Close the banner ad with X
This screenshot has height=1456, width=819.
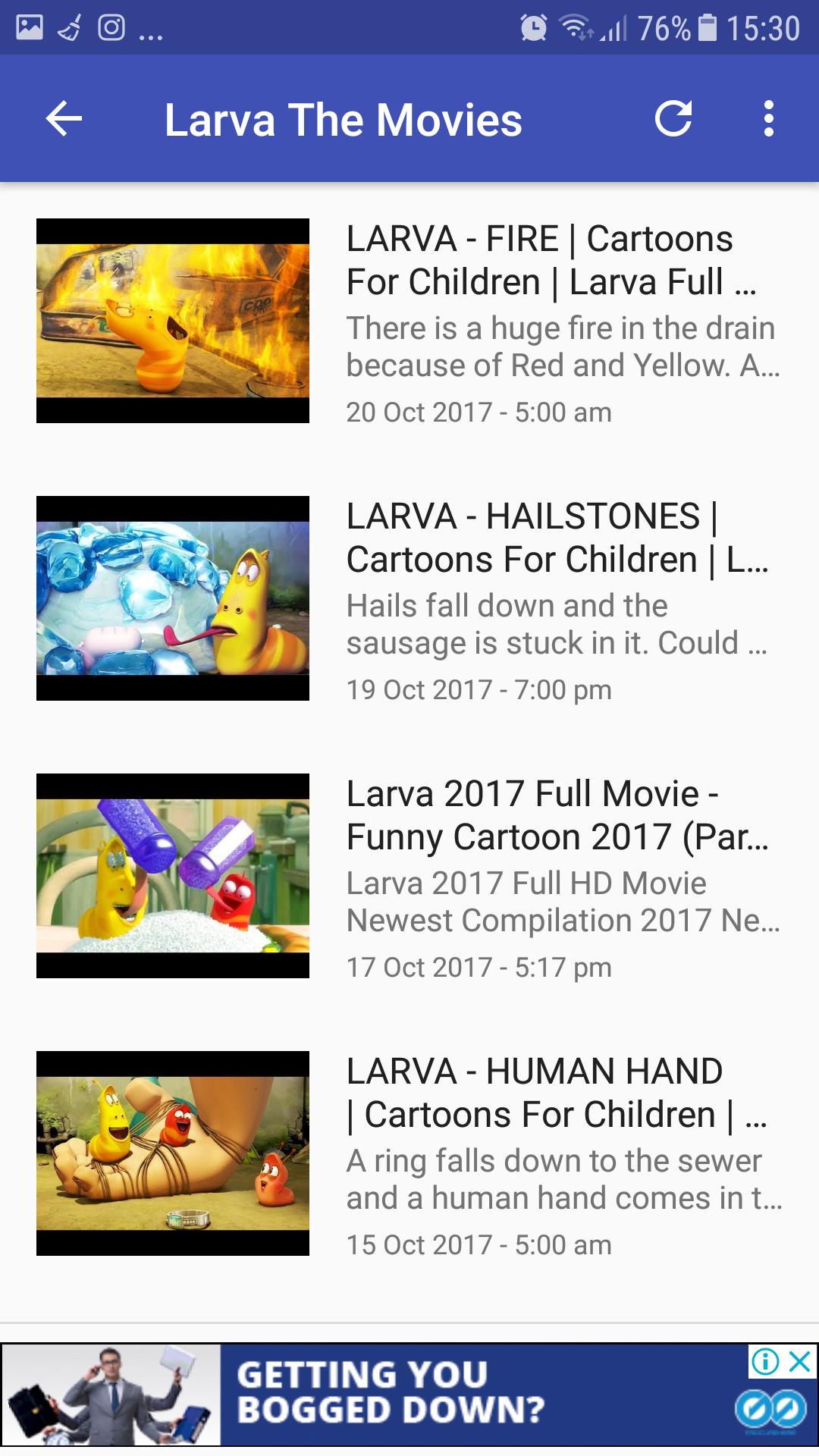click(x=800, y=1362)
